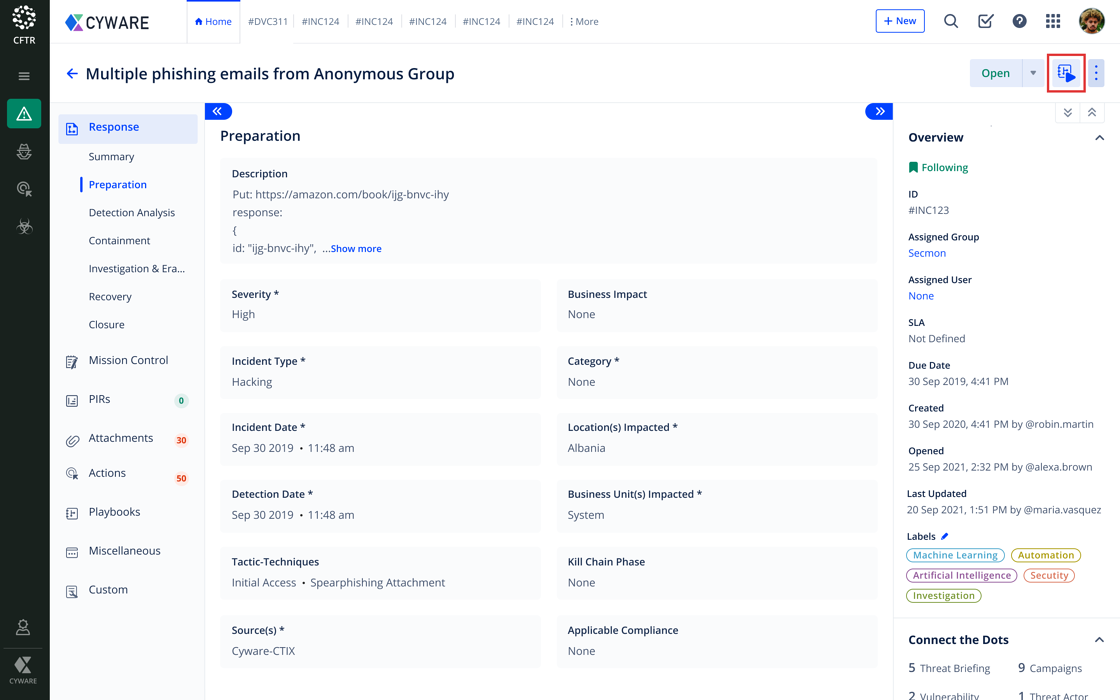Collapse the Overview section
The height and width of the screenshot is (700, 1120).
tap(1099, 138)
